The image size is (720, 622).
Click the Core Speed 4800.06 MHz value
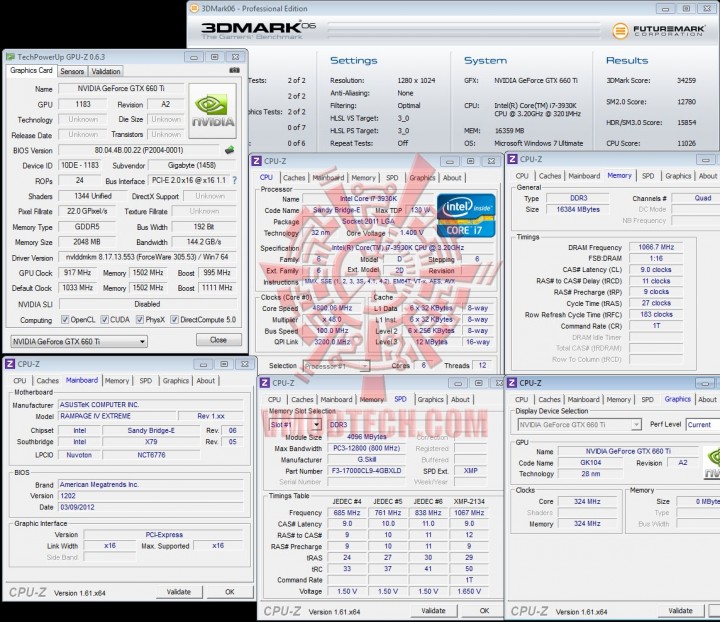point(332,308)
